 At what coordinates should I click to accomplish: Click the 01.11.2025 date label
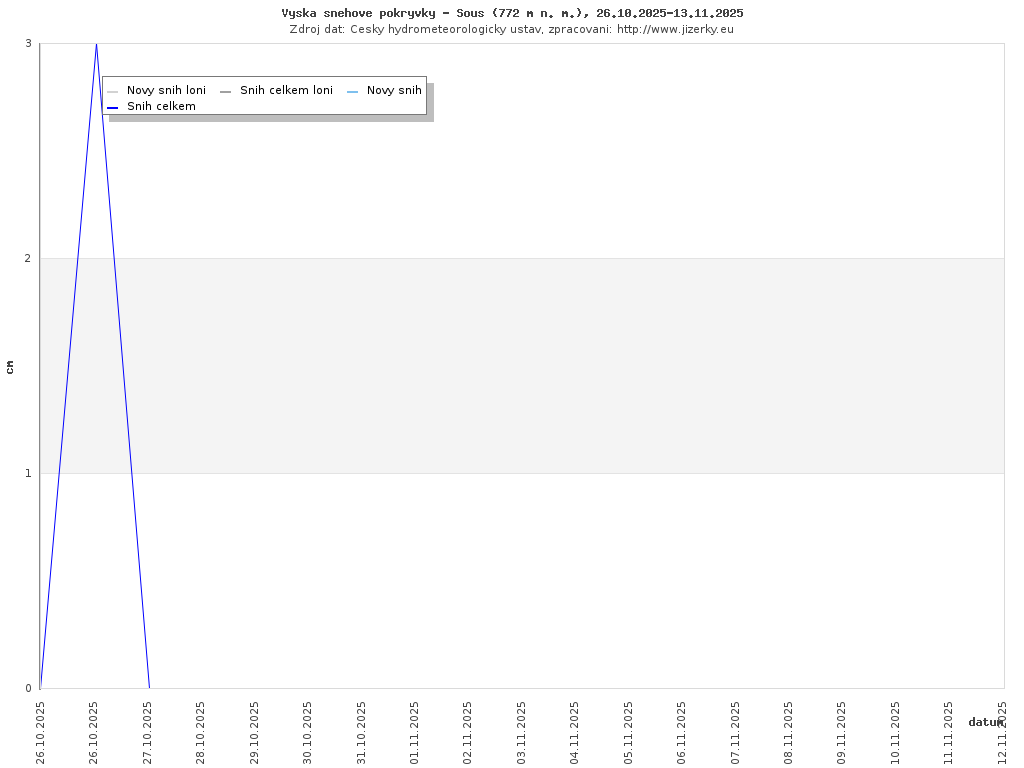[x=414, y=732]
